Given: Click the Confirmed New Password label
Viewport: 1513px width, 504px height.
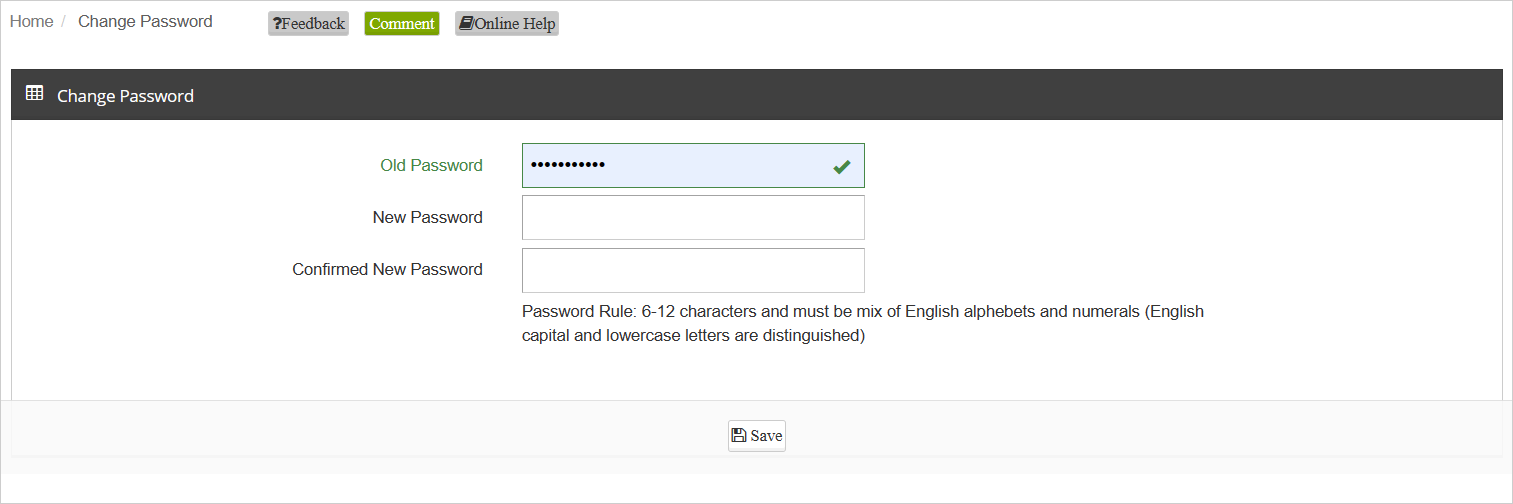Looking at the screenshot, I should 387,270.
